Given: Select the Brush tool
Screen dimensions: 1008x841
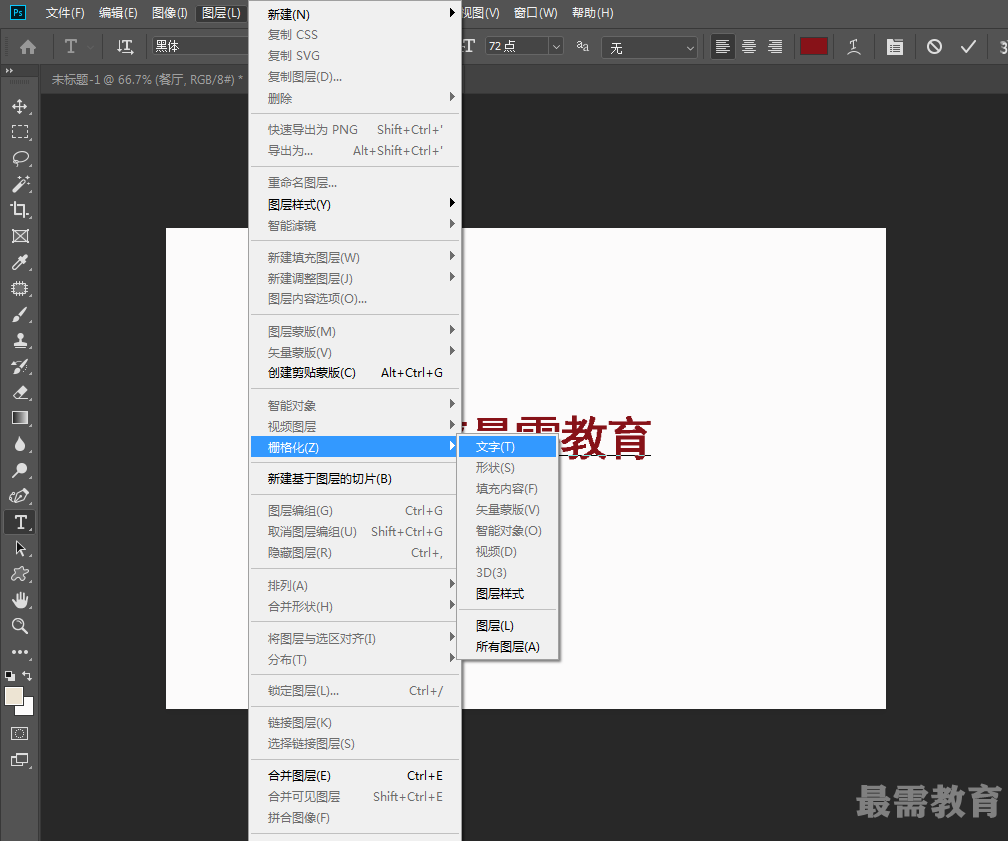Looking at the screenshot, I should coord(20,314).
